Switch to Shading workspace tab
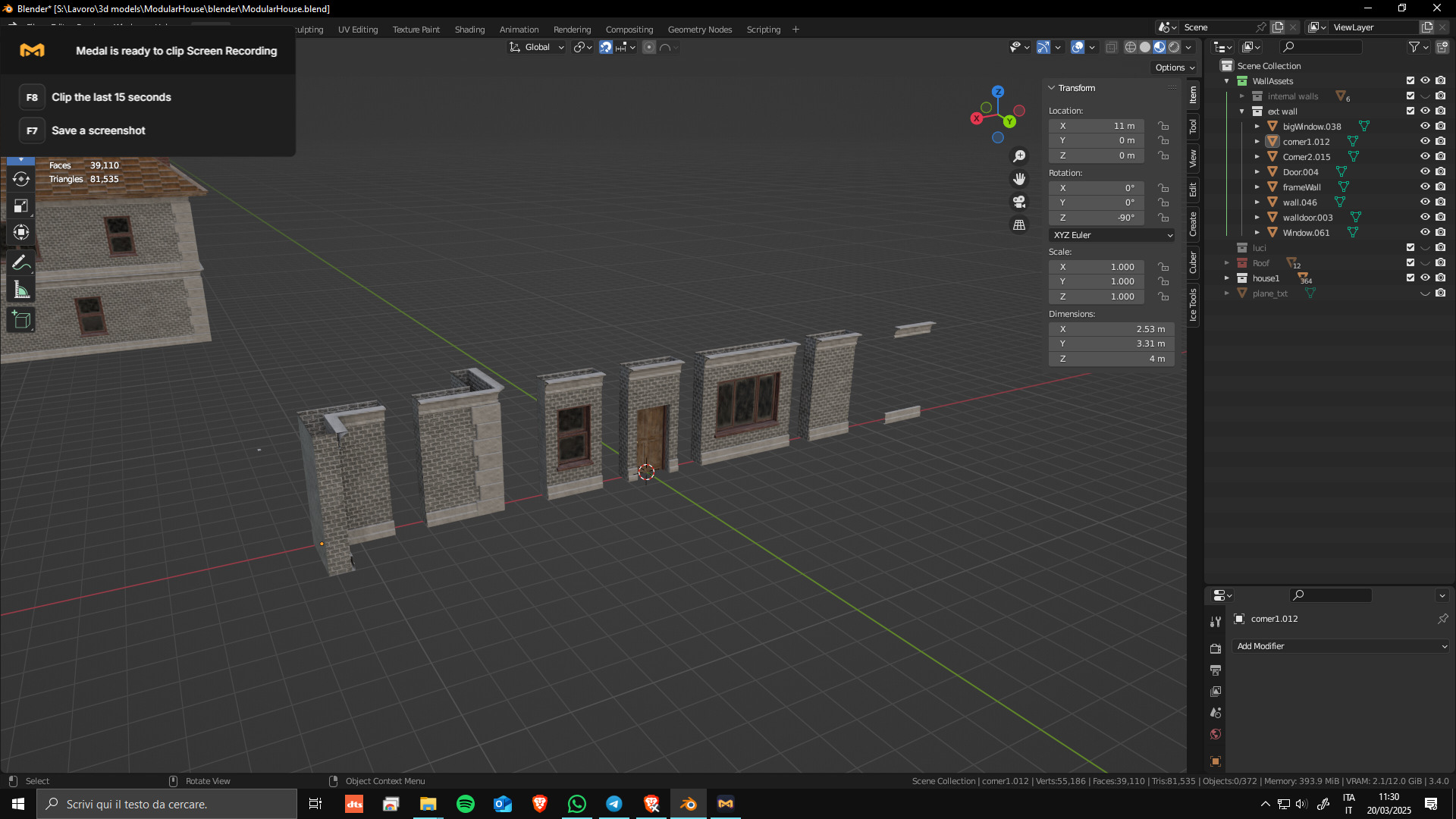Screen dimensions: 1456x819 pos(469,30)
